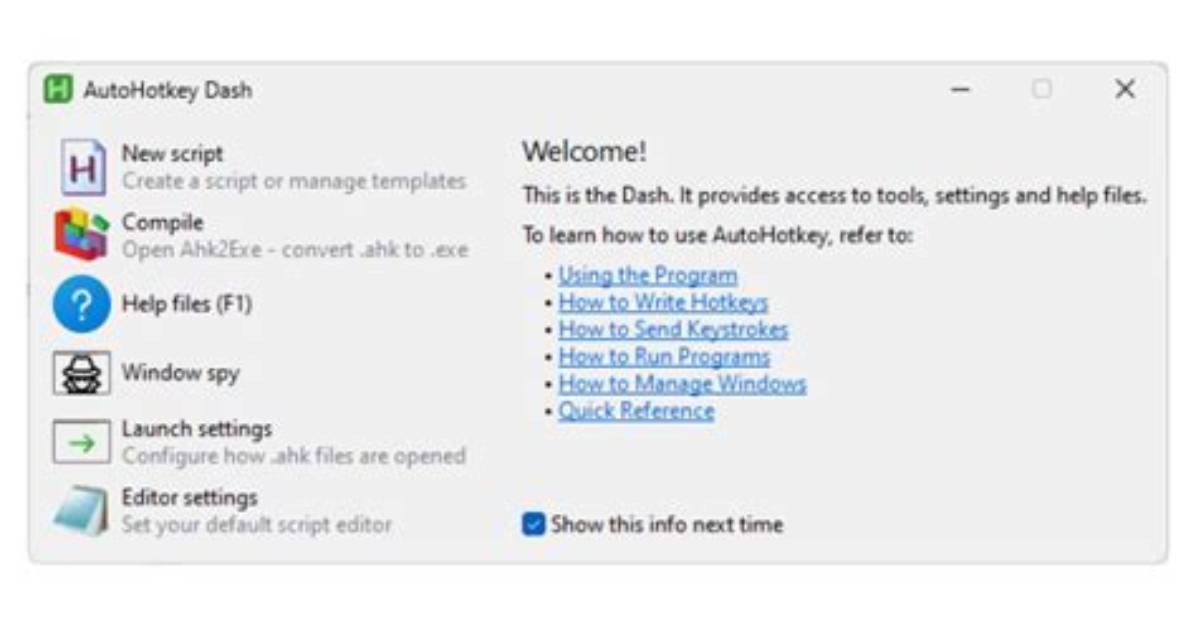The width and height of the screenshot is (1196, 628).
Task: Click the Launch settings label text
Action: click(197, 429)
